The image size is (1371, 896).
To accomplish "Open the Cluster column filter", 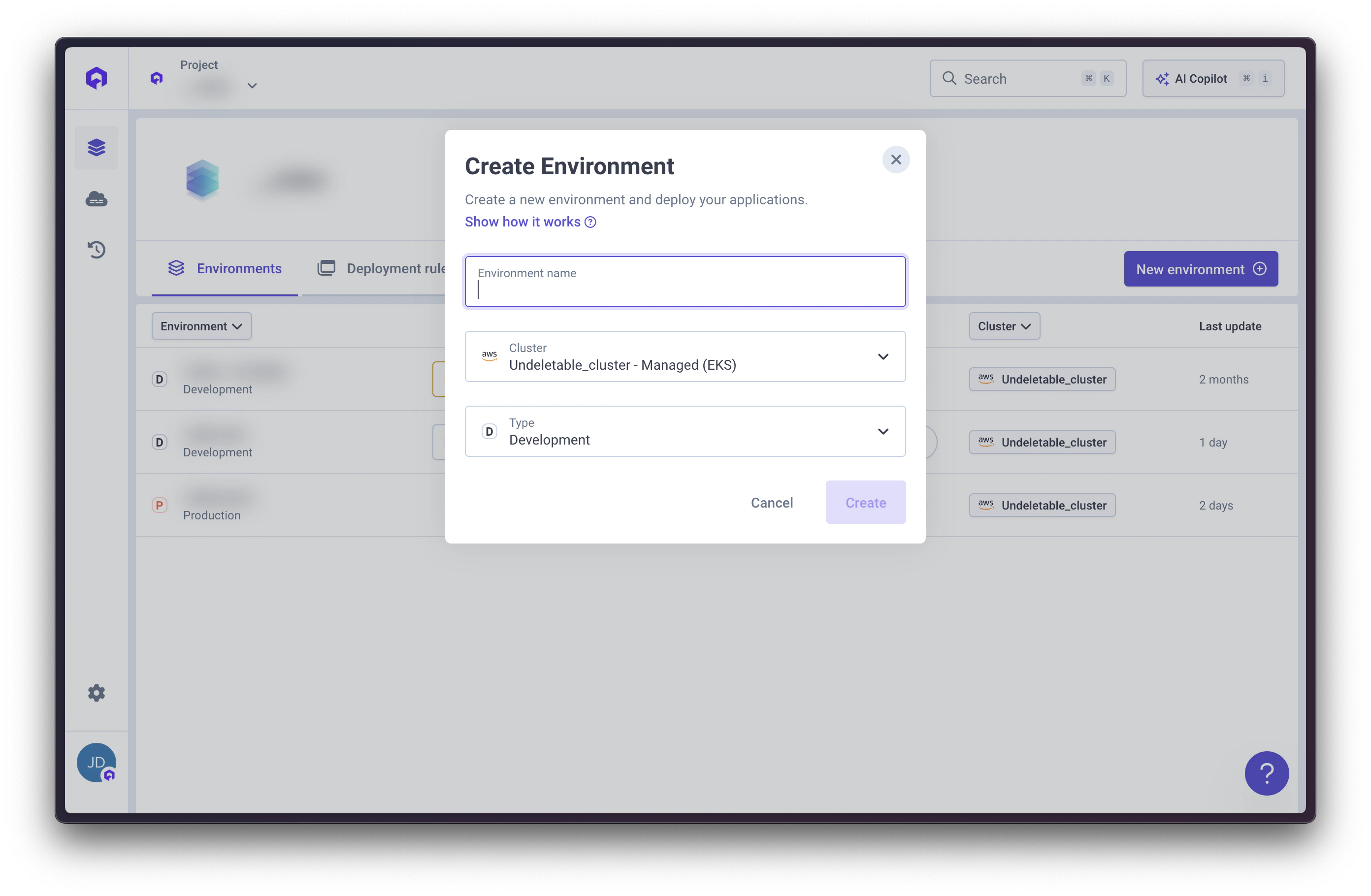I will [1004, 325].
